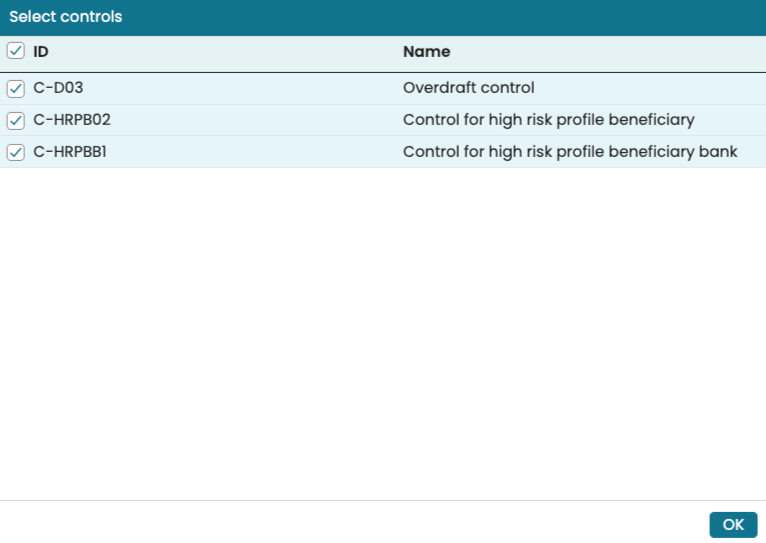Click the empty area below the controls list
Screen dimensions: 766x543
pos(383,330)
